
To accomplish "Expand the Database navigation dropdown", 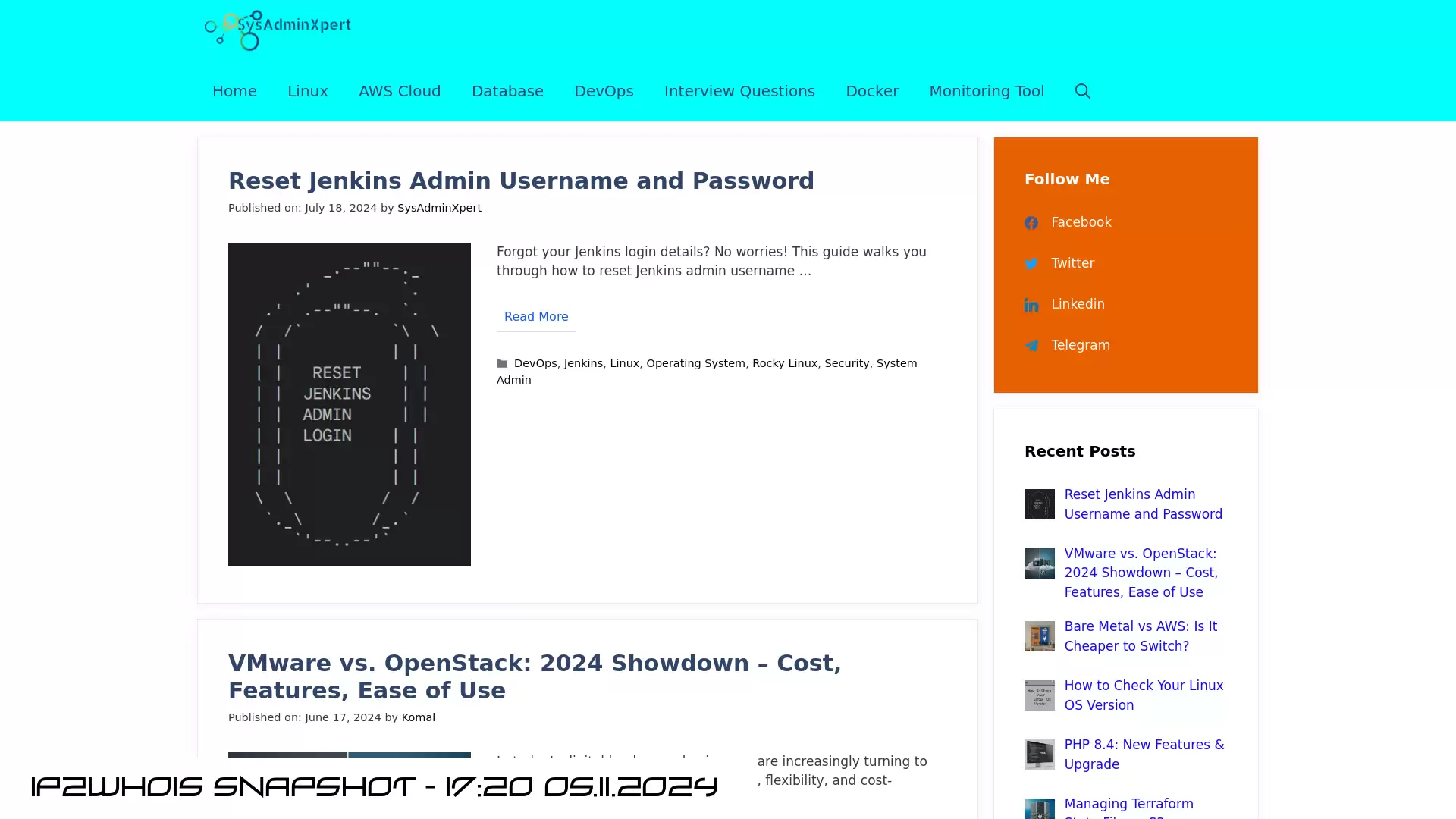I will tap(508, 90).
